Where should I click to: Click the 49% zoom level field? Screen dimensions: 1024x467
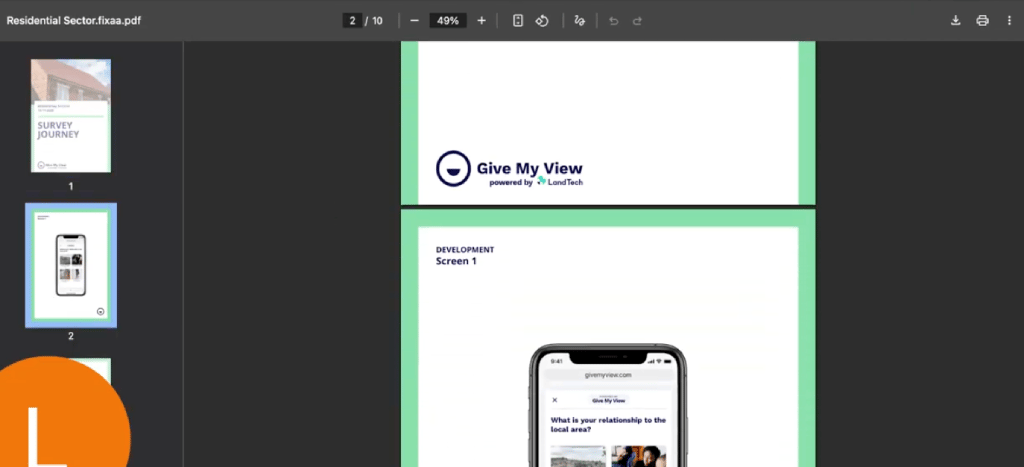pos(448,21)
